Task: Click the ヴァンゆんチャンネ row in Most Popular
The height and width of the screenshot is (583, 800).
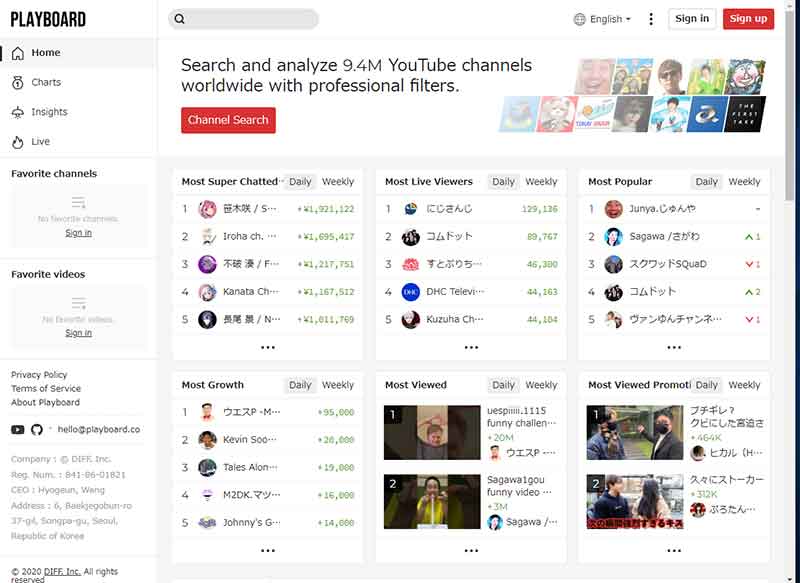Action: 674,319
